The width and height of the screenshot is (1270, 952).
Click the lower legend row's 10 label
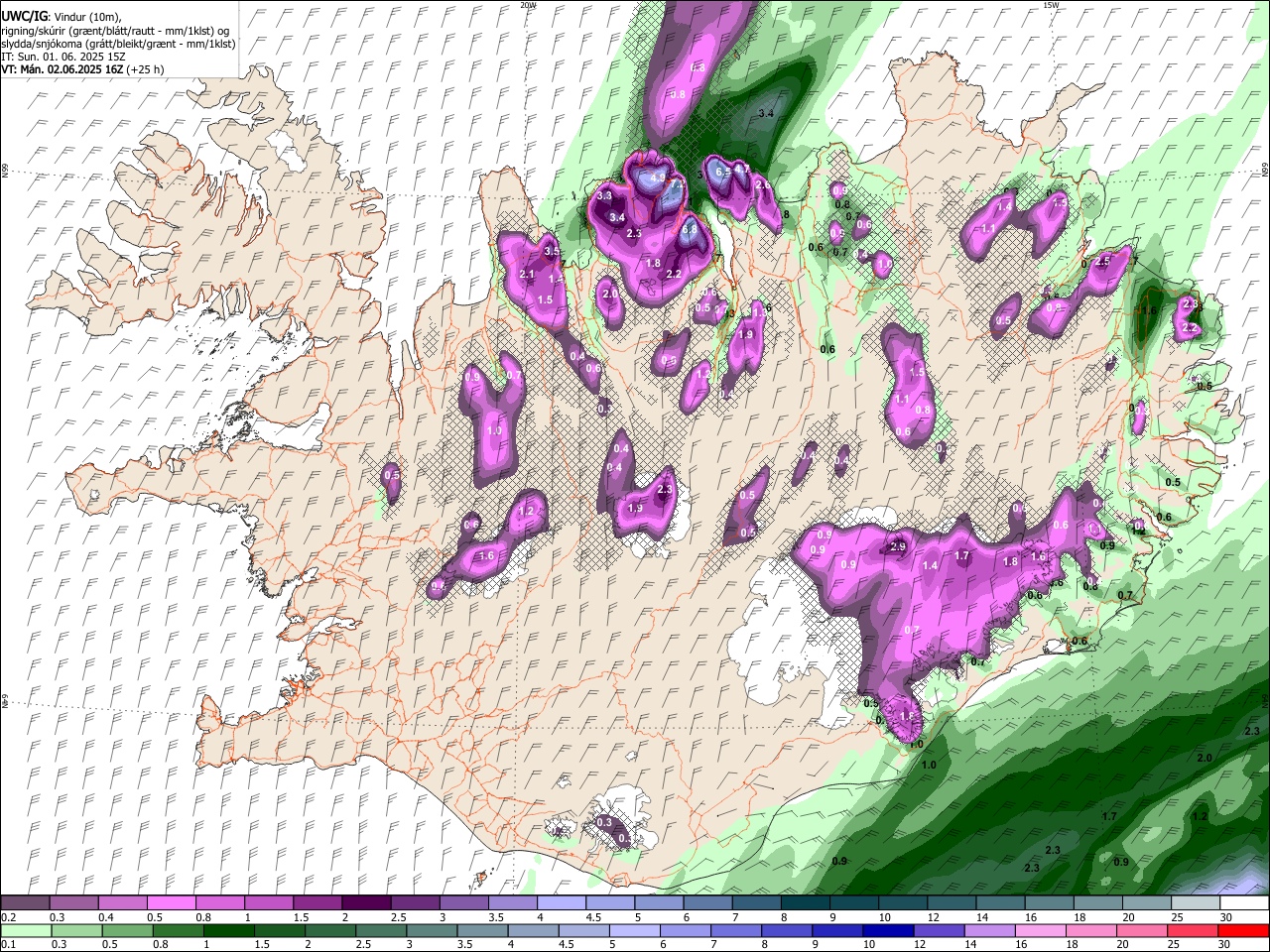(869, 944)
